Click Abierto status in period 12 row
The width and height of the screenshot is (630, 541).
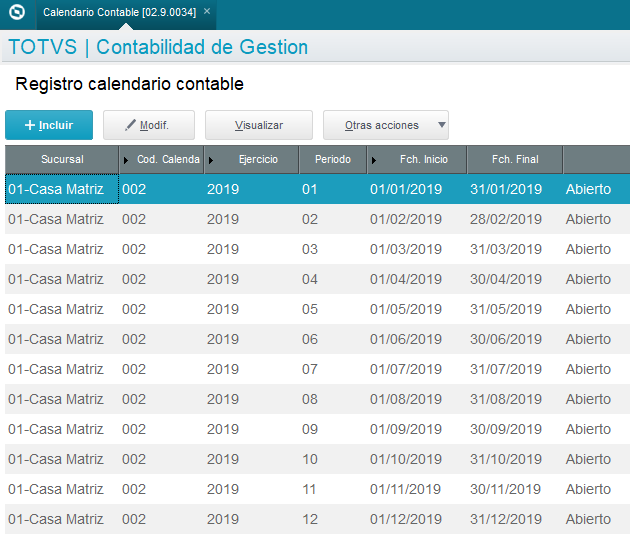point(588,519)
